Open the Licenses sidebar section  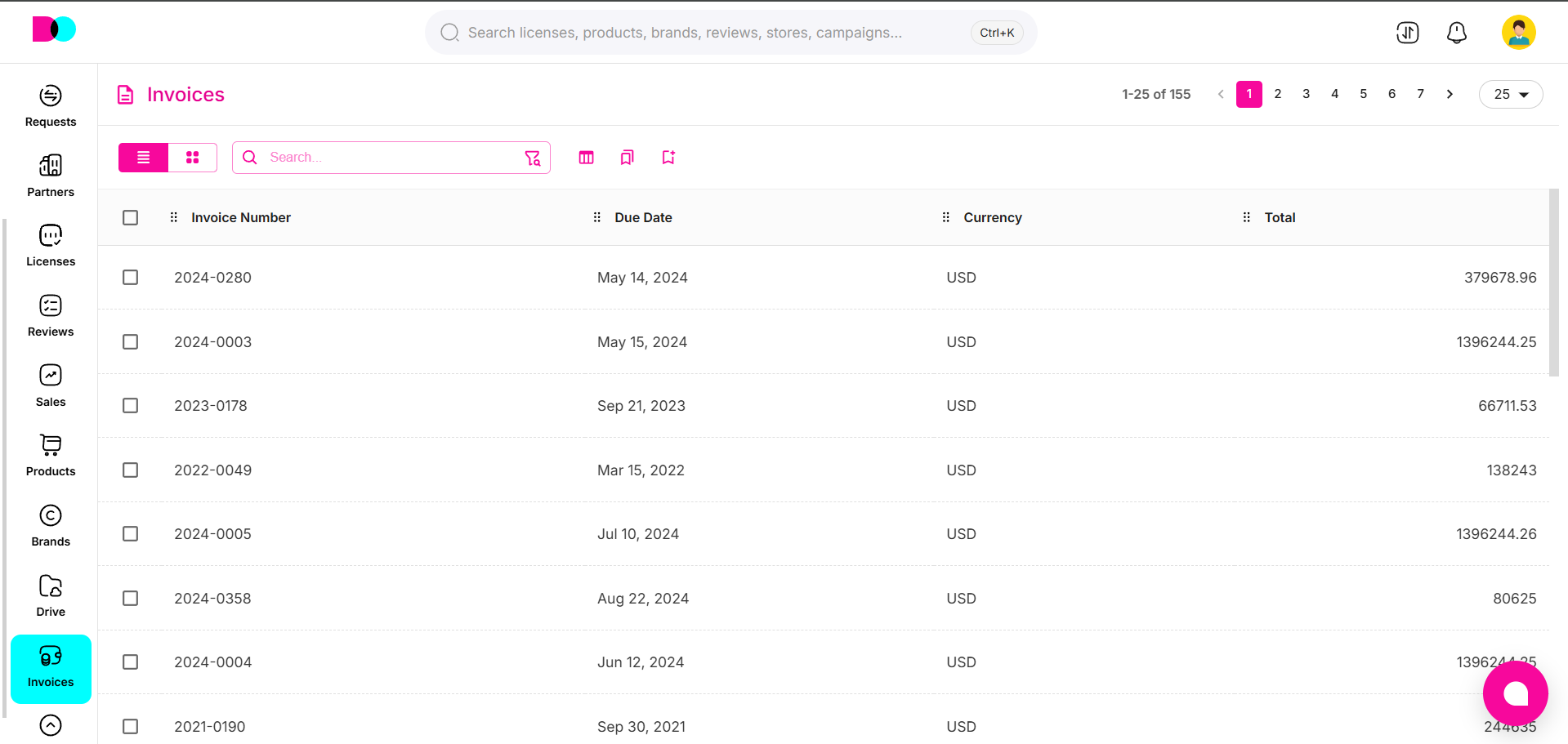[51, 247]
